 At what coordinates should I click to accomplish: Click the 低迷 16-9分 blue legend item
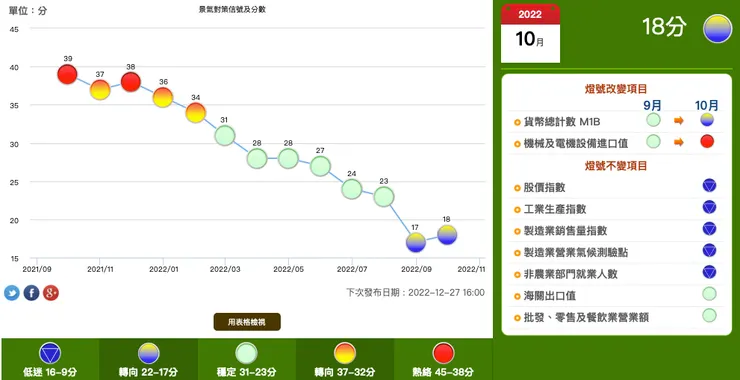pos(50,360)
